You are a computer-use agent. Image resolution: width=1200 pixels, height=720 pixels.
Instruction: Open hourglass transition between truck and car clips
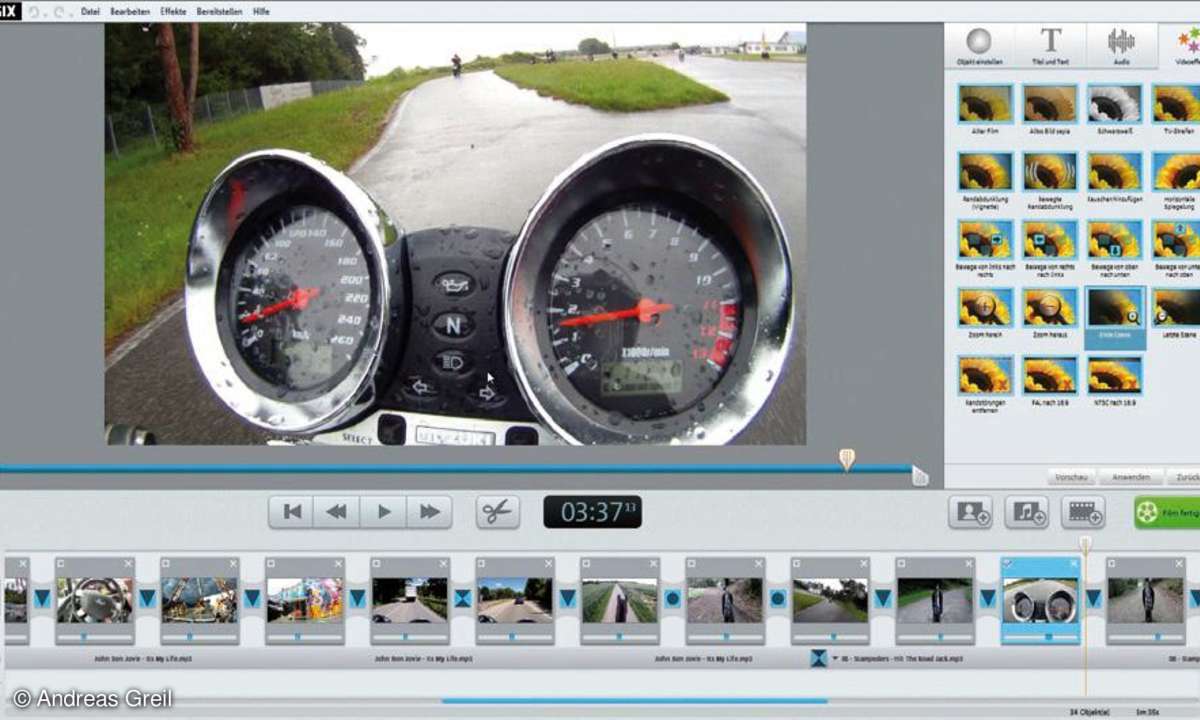pos(462,598)
